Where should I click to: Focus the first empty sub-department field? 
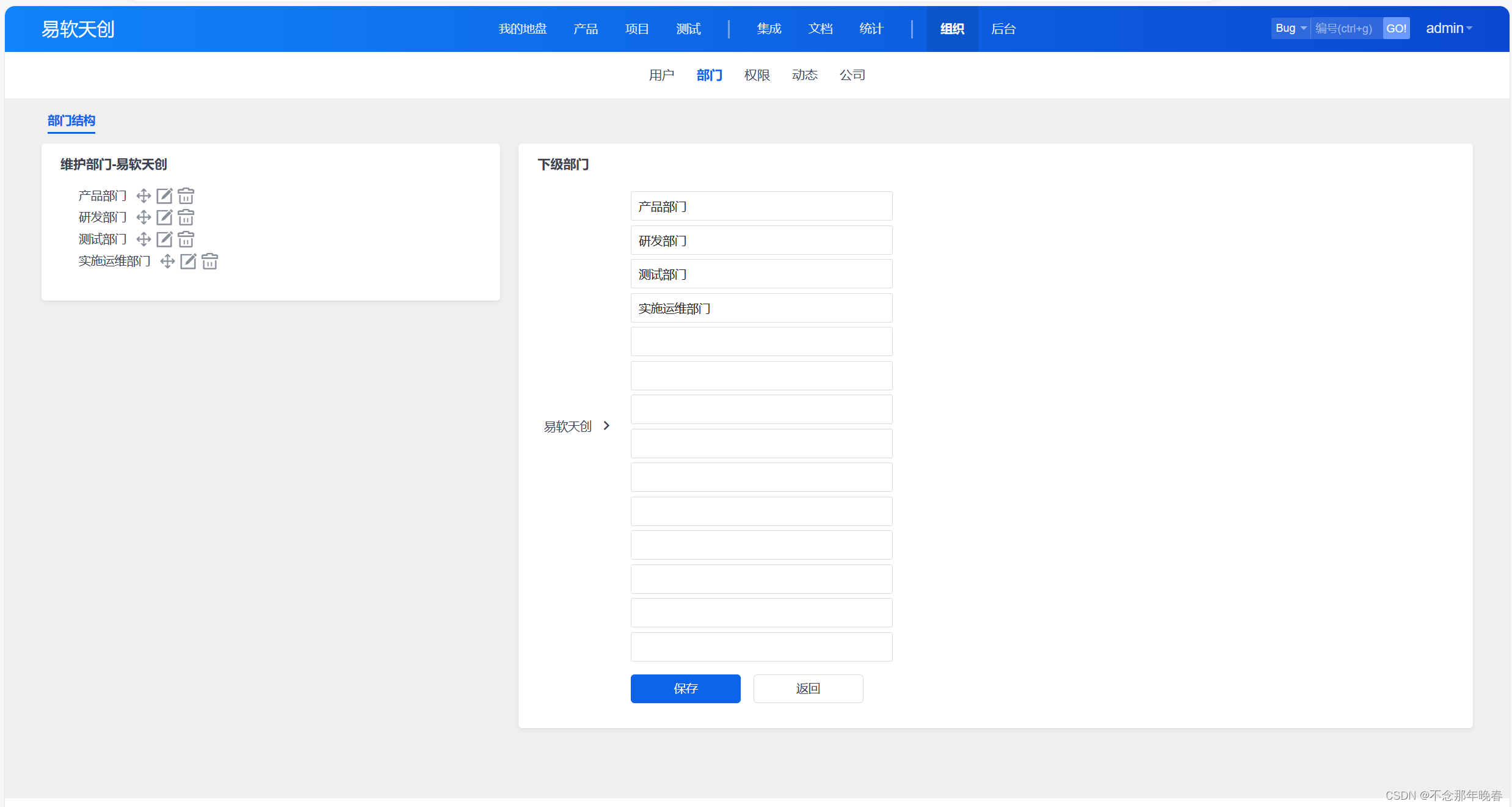pos(761,341)
